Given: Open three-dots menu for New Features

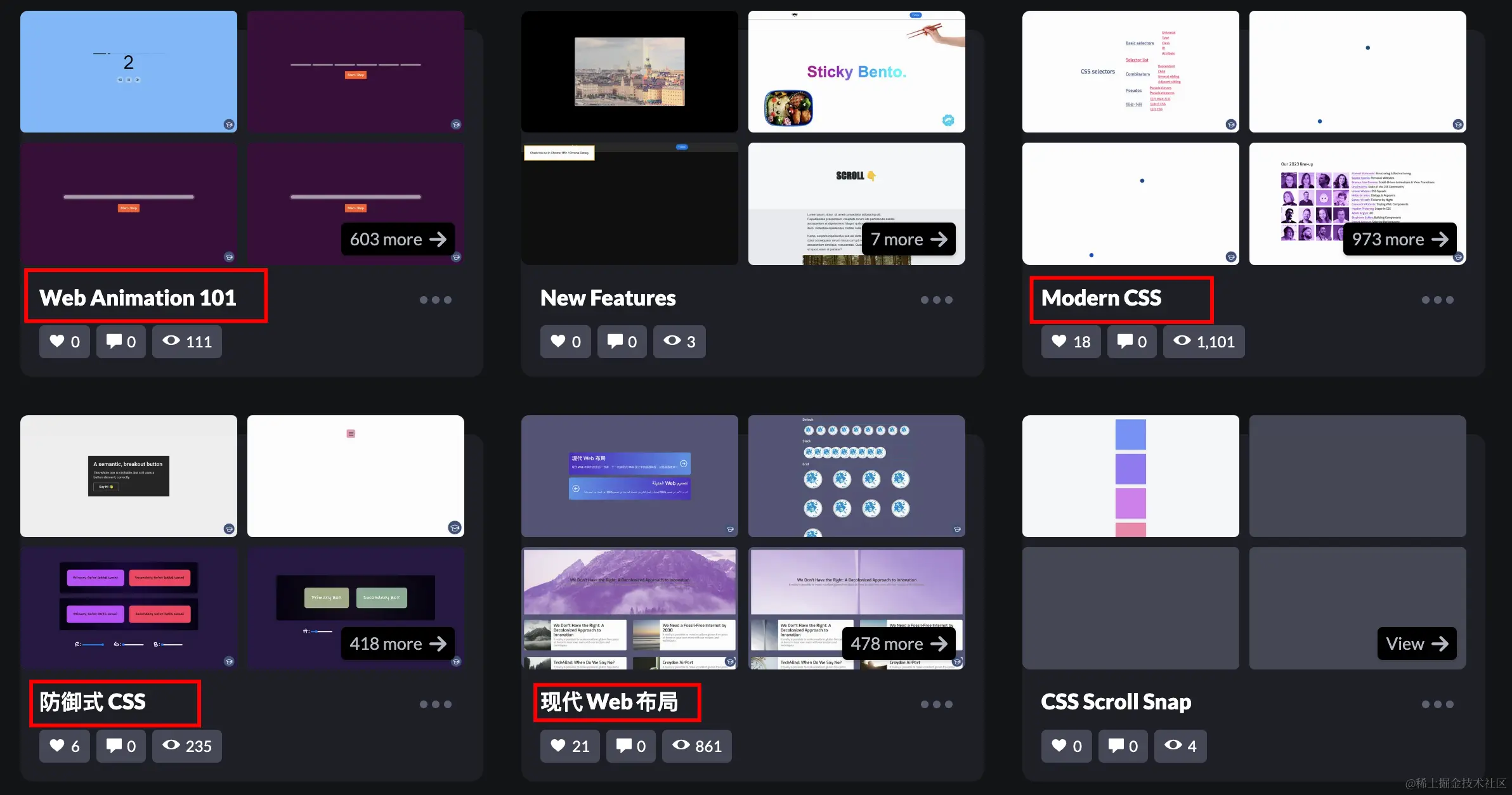Looking at the screenshot, I should point(936,300).
